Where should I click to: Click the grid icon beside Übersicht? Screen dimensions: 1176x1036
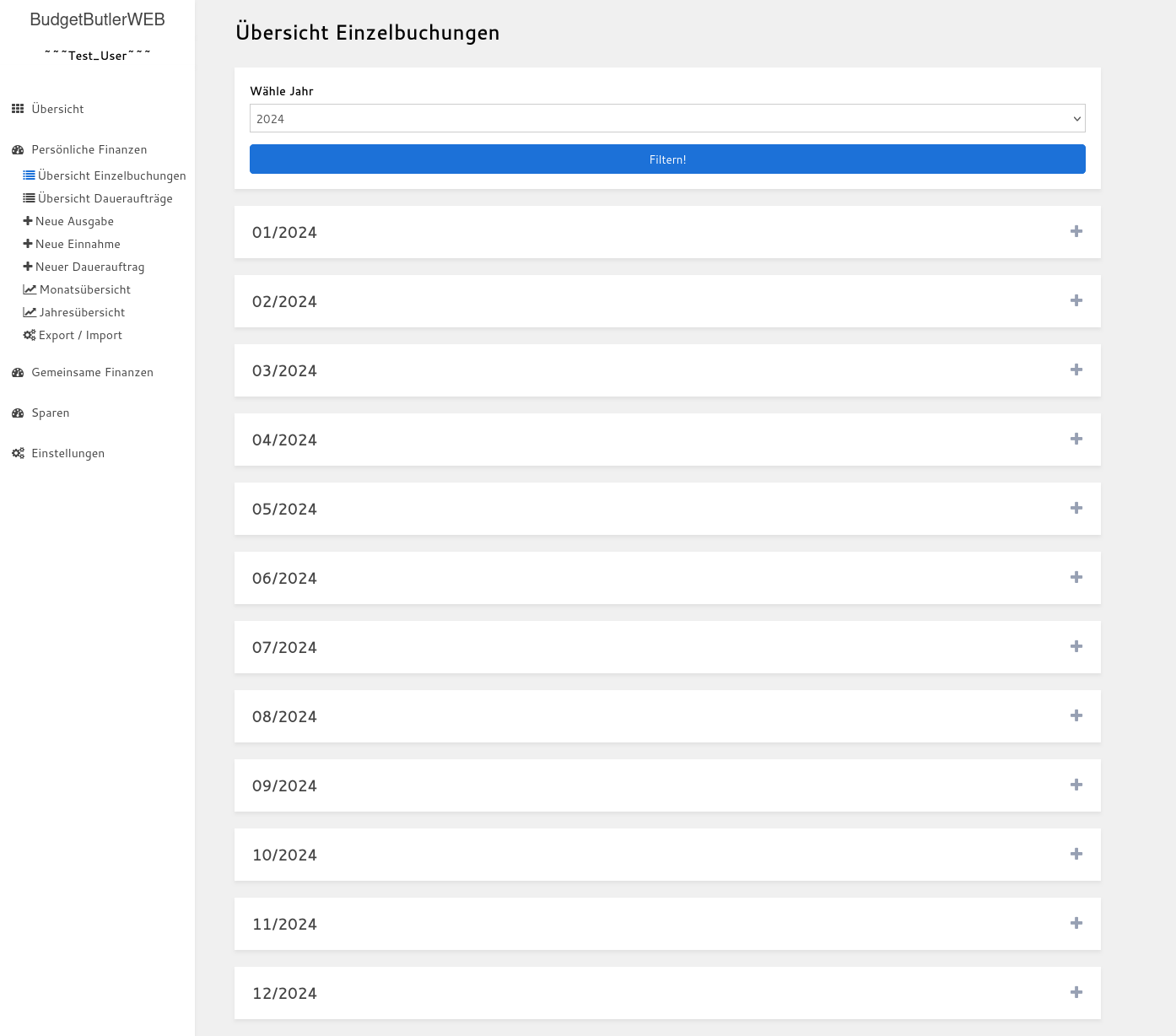18,109
